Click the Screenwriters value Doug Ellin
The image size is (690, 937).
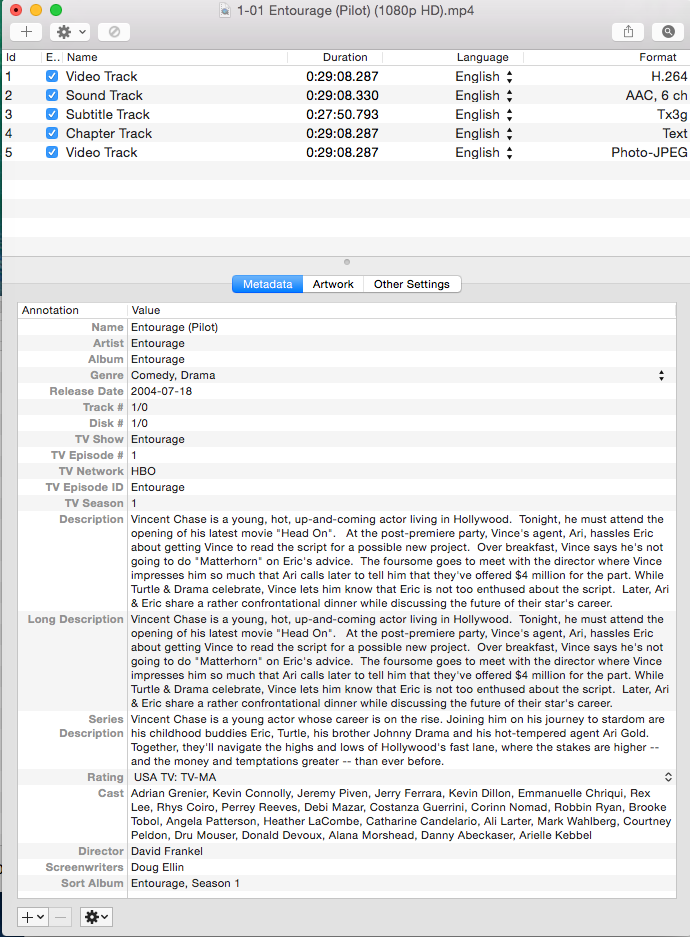[x=157, y=867]
